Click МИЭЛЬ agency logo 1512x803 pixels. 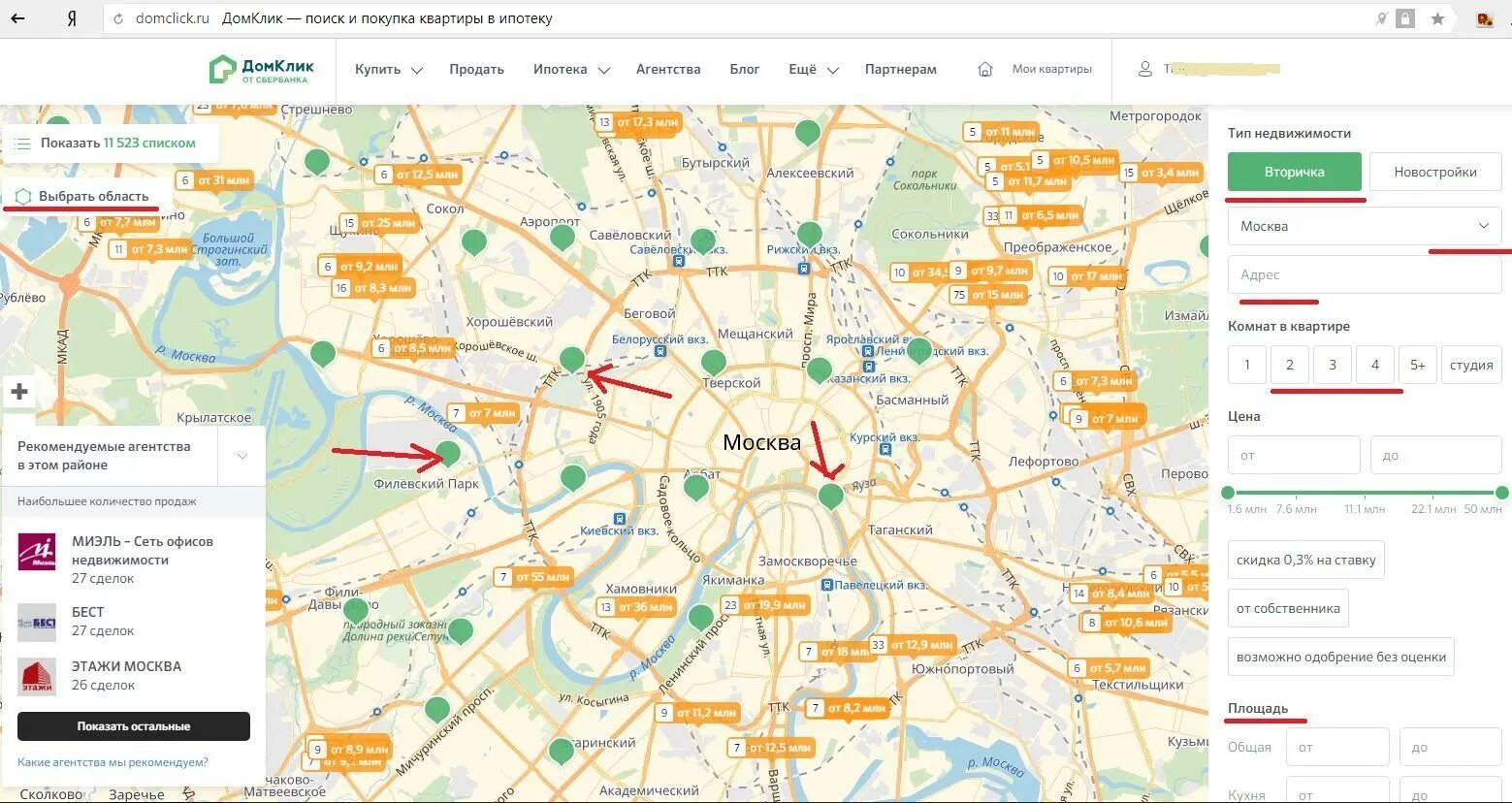[37, 552]
